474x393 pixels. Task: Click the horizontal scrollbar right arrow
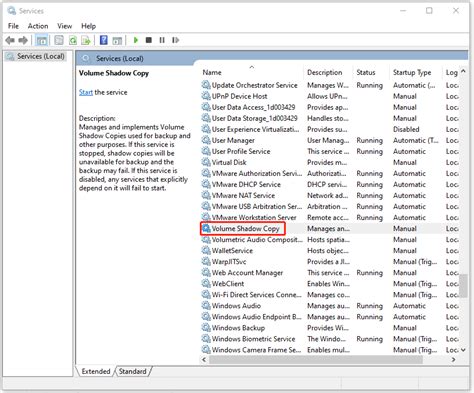[x=453, y=360]
